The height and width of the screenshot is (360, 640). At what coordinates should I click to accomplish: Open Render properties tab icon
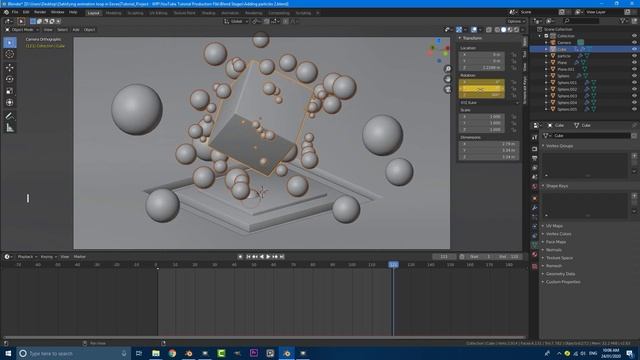(x=534, y=148)
